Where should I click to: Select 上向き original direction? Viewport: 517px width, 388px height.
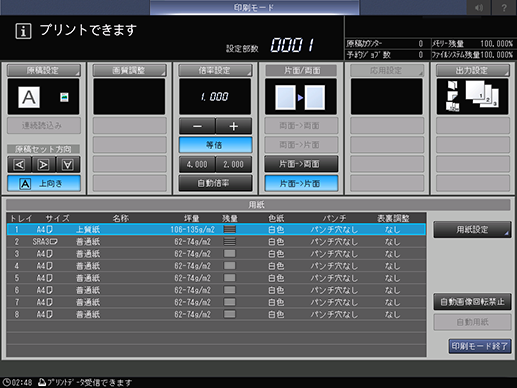point(44,183)
